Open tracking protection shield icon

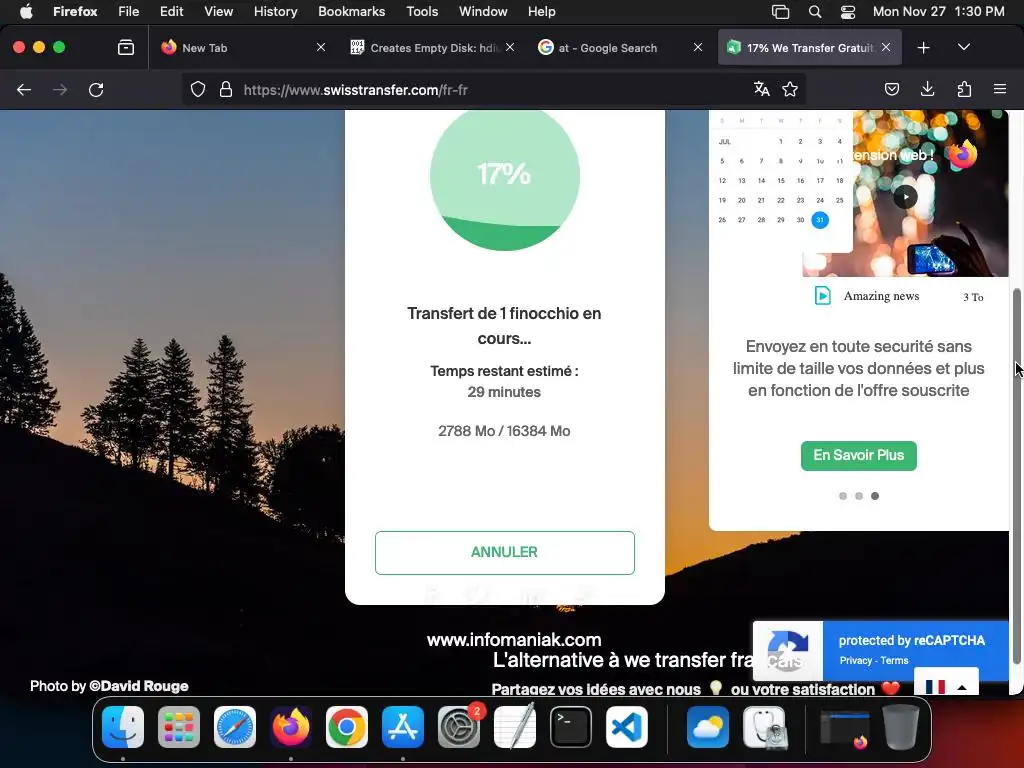[x=198, y=89]
